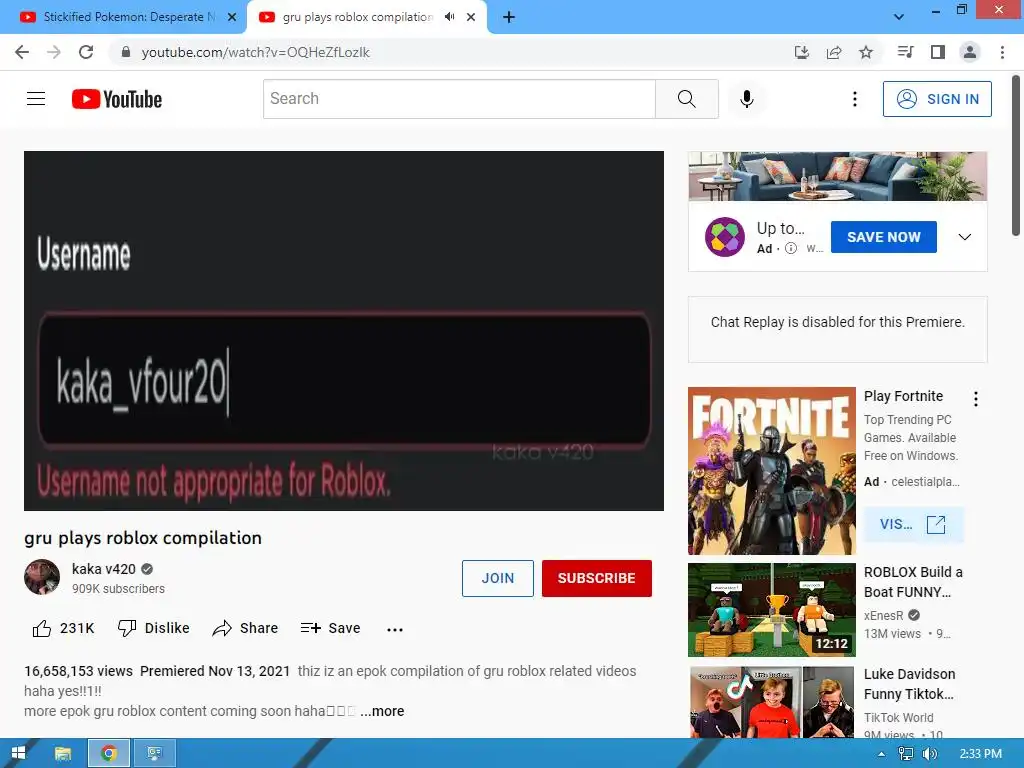Mute the tab via the speaker icon
The height and width of the screenshot is (768, 1024).
[x=449, y=17]
